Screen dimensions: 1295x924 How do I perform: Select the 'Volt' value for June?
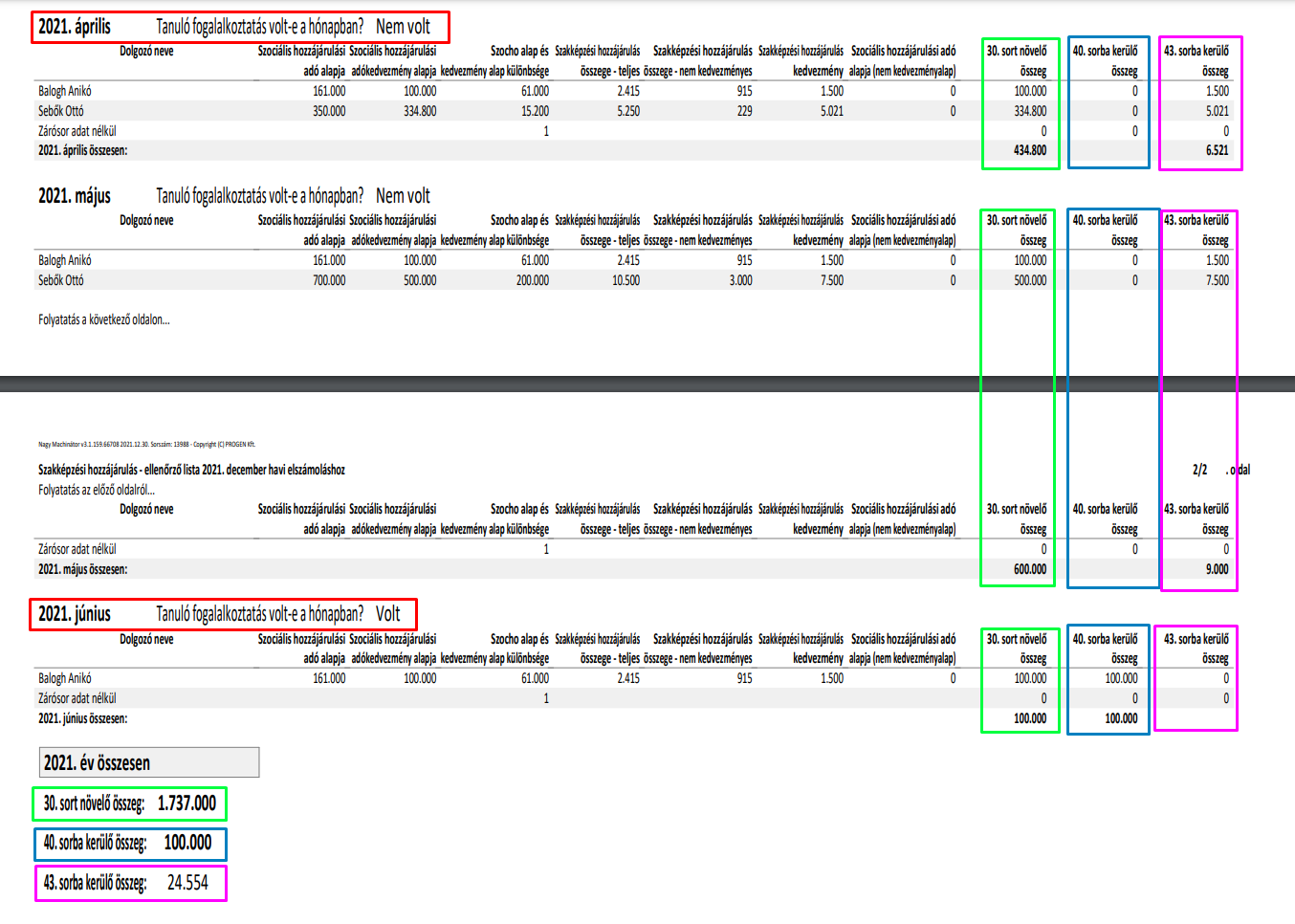tap(387, 614)
